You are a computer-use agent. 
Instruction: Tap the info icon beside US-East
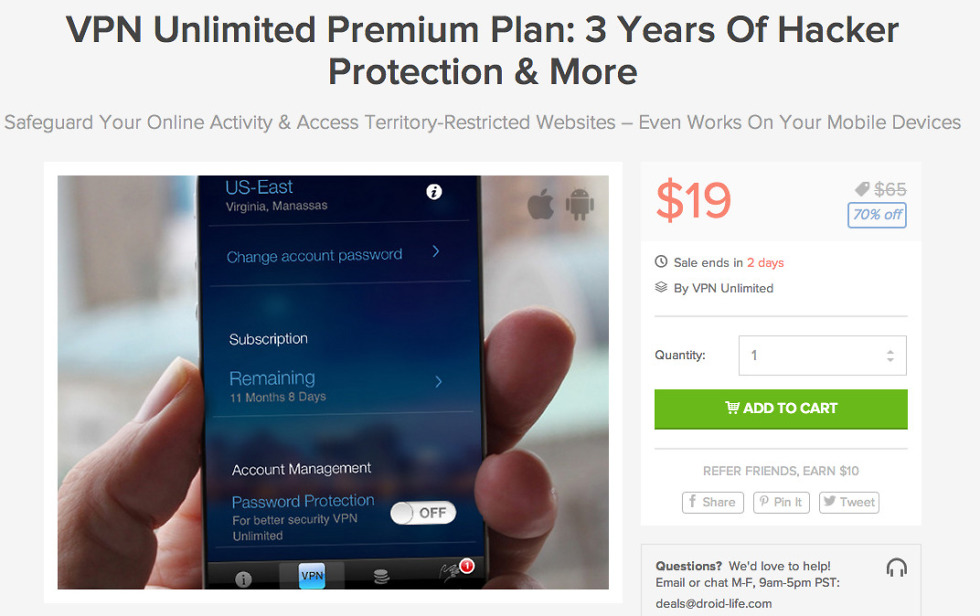[x=434, y=192]
